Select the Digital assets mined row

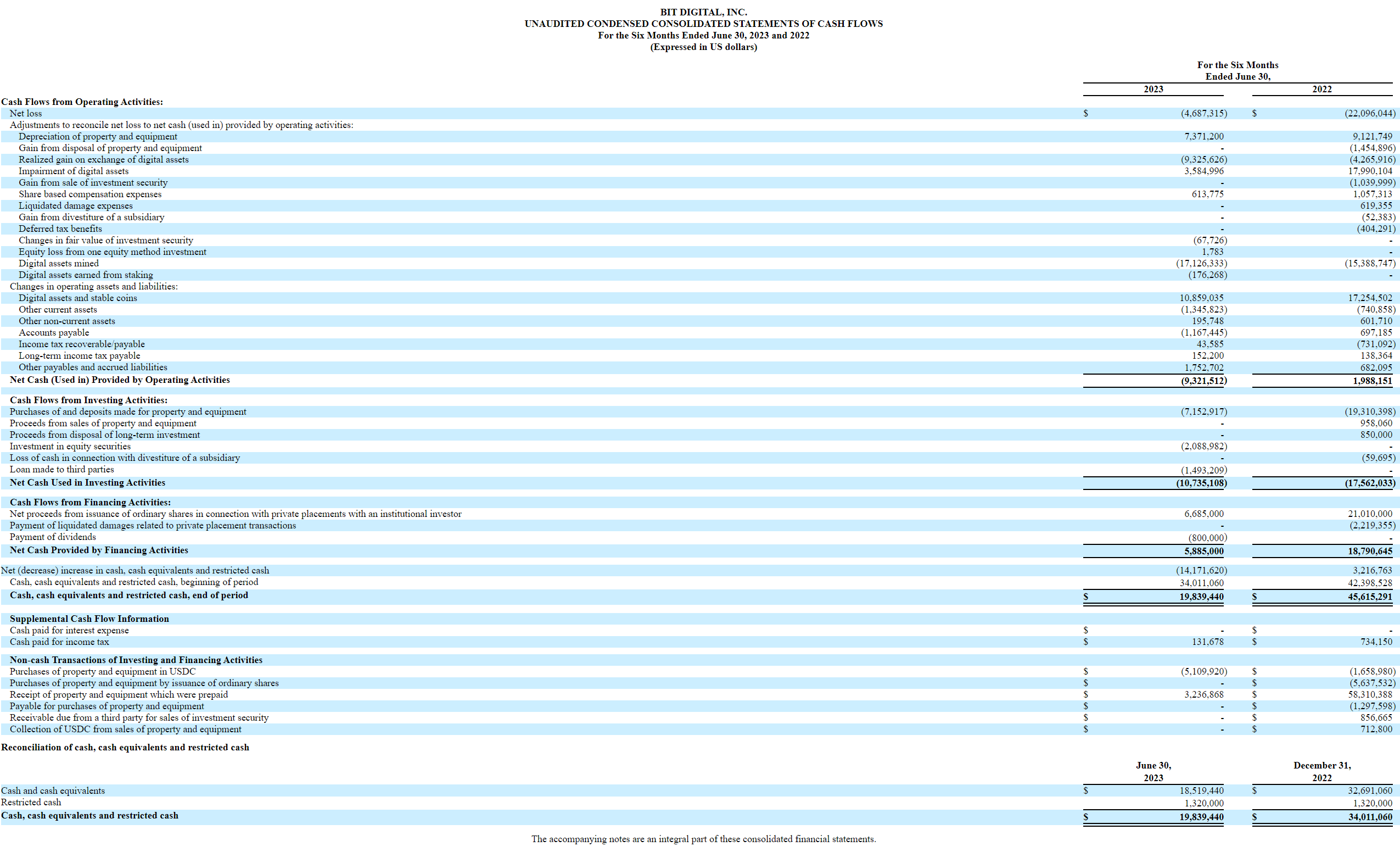coord(59,263)
